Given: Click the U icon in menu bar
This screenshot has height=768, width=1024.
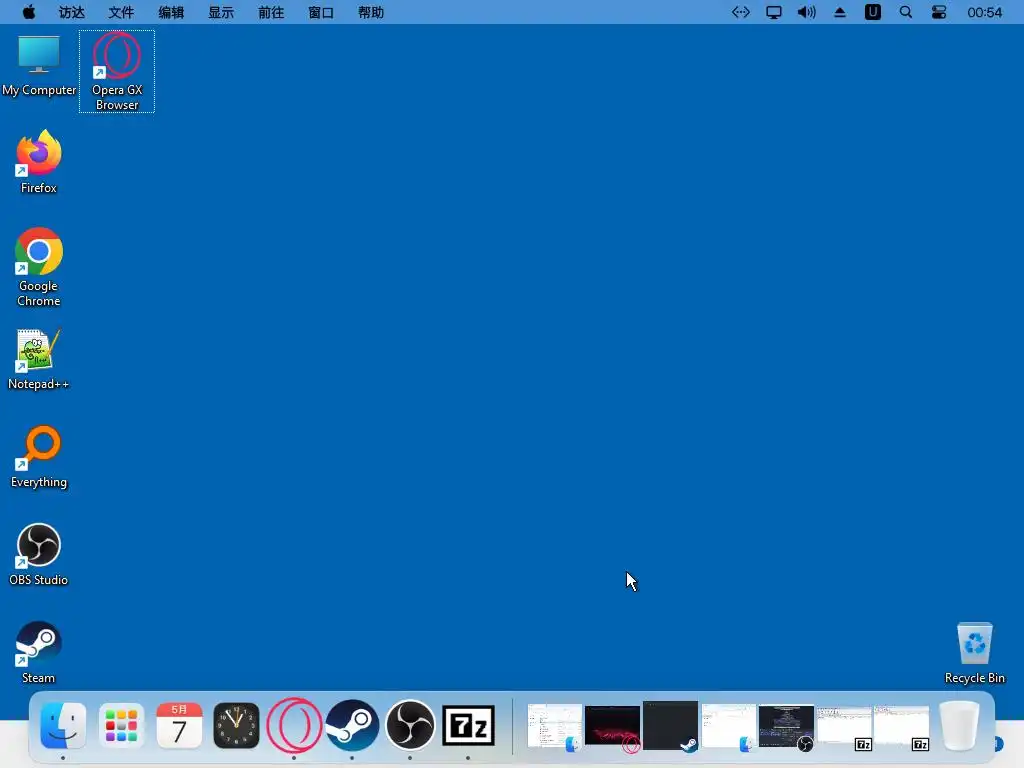Looking at the screenshot, I should tap(872, 12).
